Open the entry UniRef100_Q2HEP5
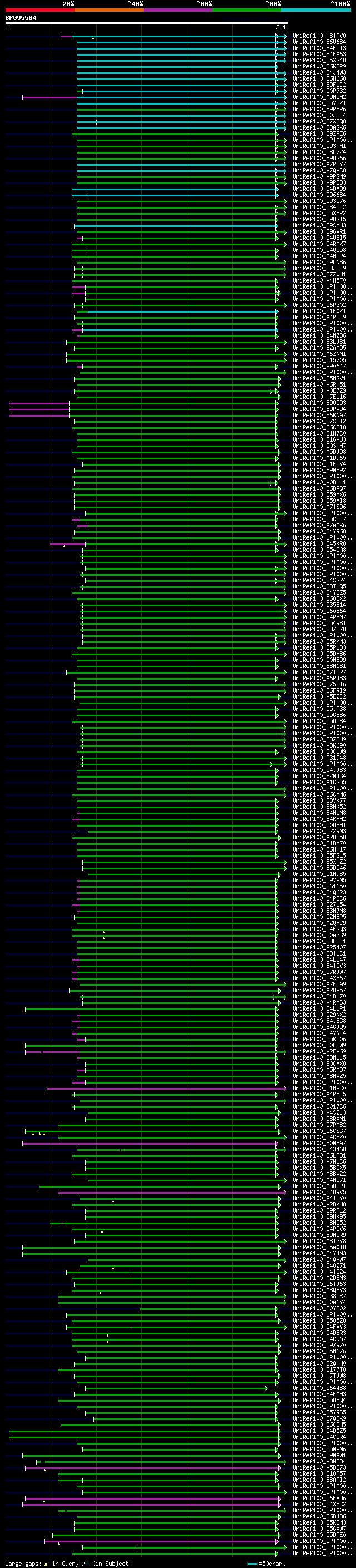The height and width of the screenshot is (1568, 356). click(x=319, y=917)
